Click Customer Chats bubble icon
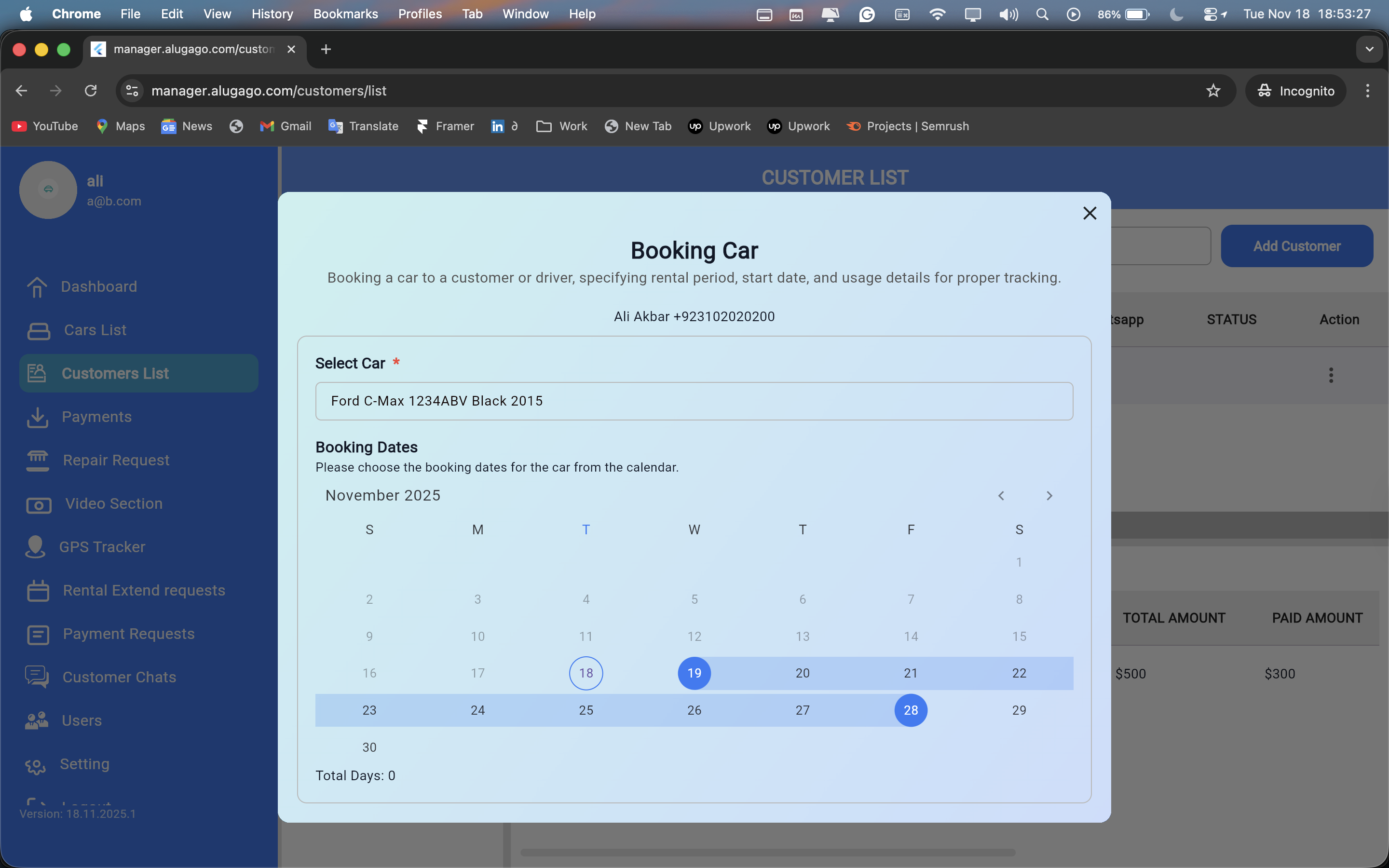The image size is (1389, 868). 37,678
